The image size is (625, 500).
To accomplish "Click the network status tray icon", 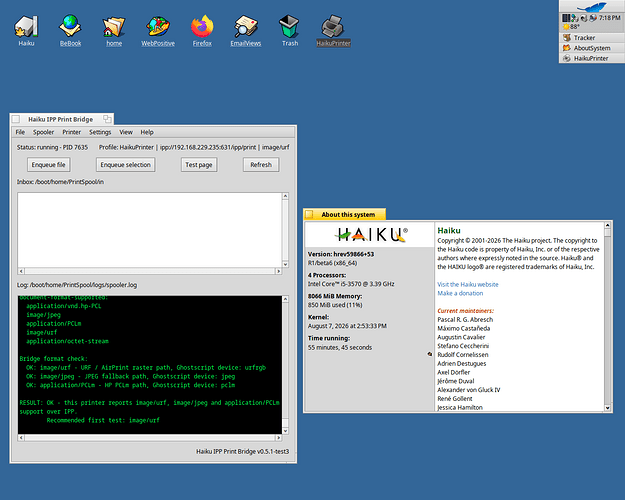I will [574, 18].
